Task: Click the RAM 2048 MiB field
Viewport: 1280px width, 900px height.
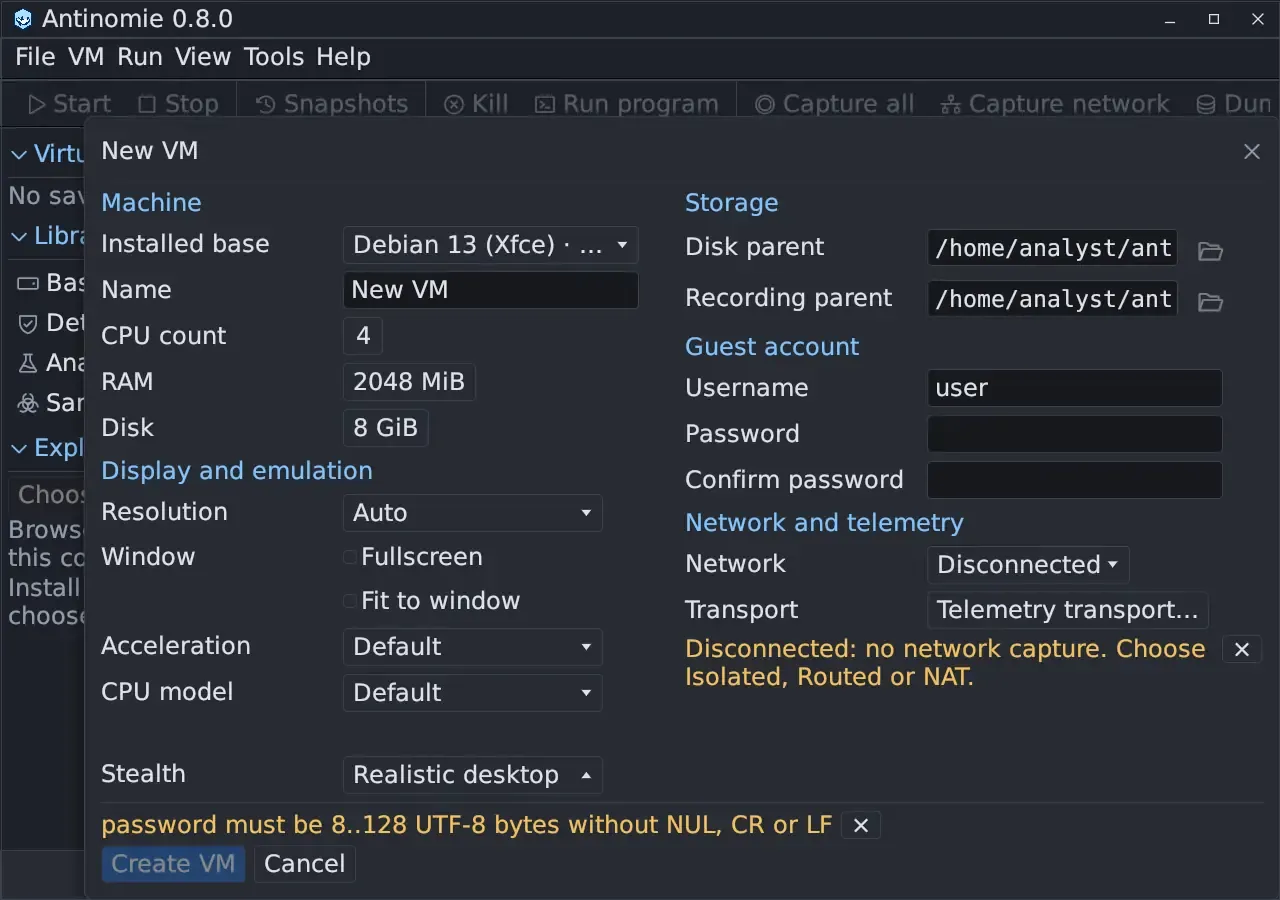Action: click(x=409, y=383)
